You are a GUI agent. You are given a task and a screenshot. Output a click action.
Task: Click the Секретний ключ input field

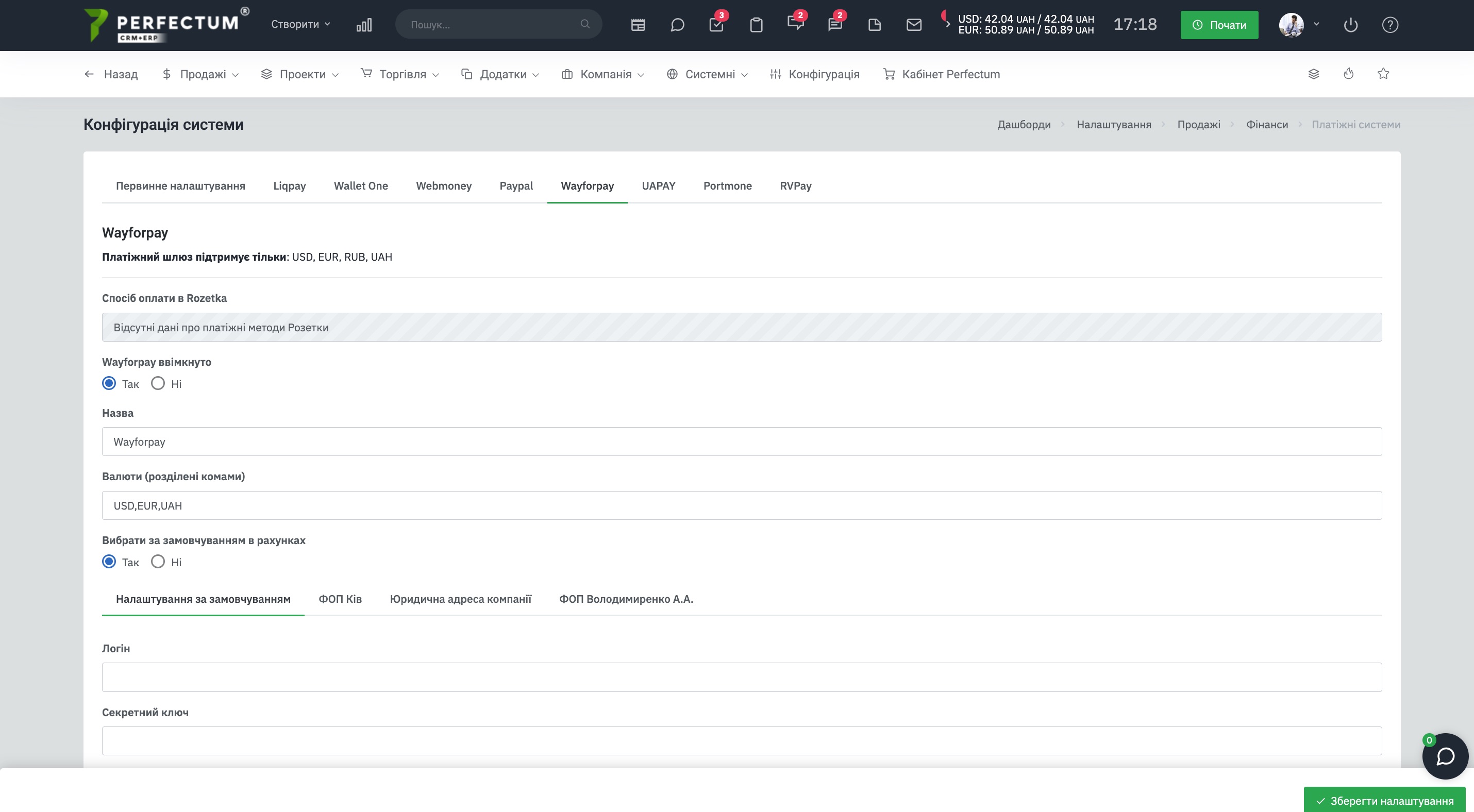point(742,741)
